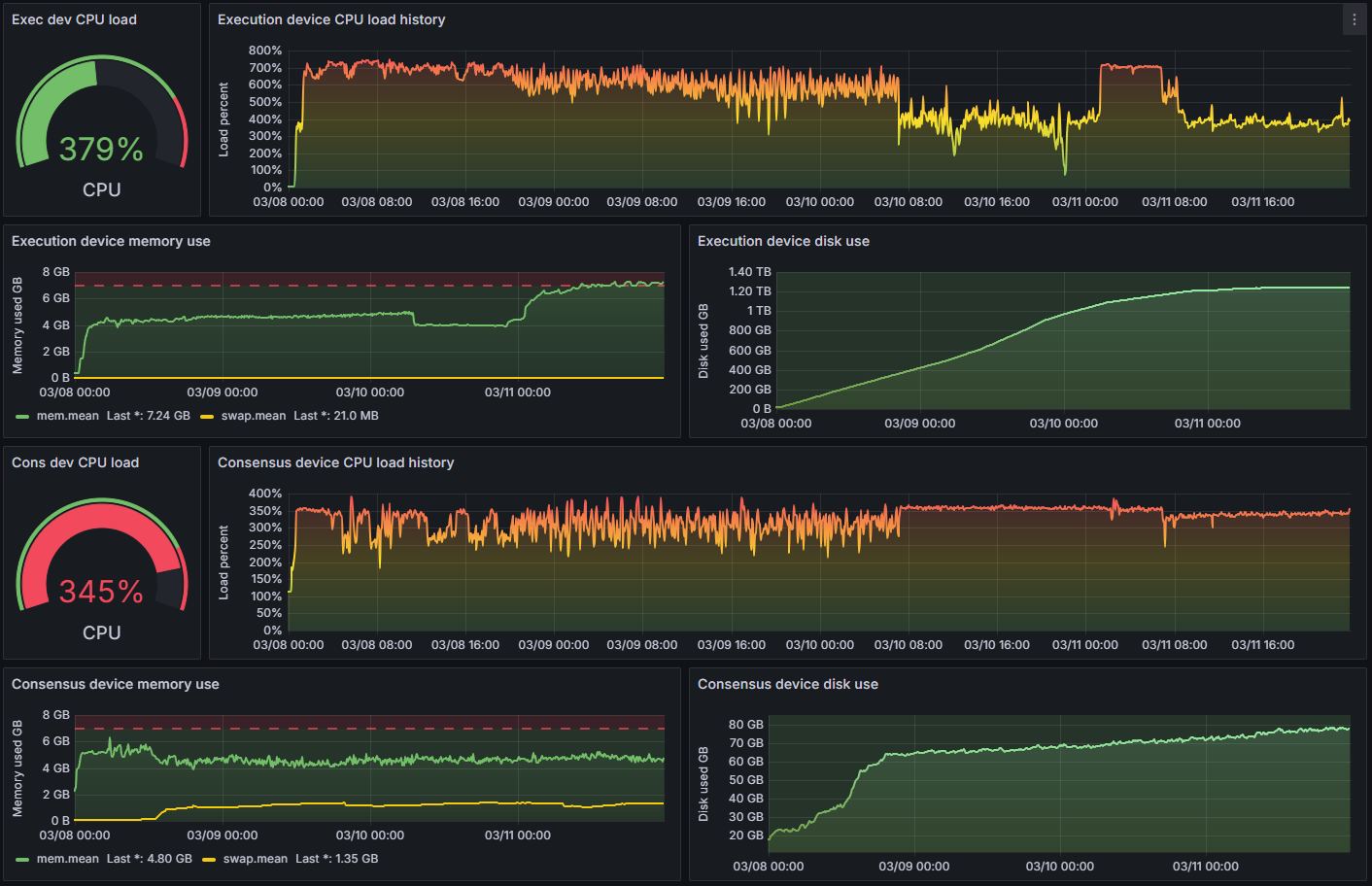Screen dimensions: 1372x886
Task: Click the Execution device CPU load history title
Action: point(330,18)
